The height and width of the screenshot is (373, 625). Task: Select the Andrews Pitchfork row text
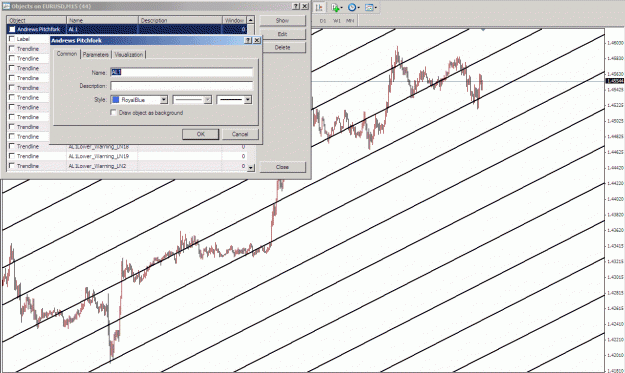[38, 29]
